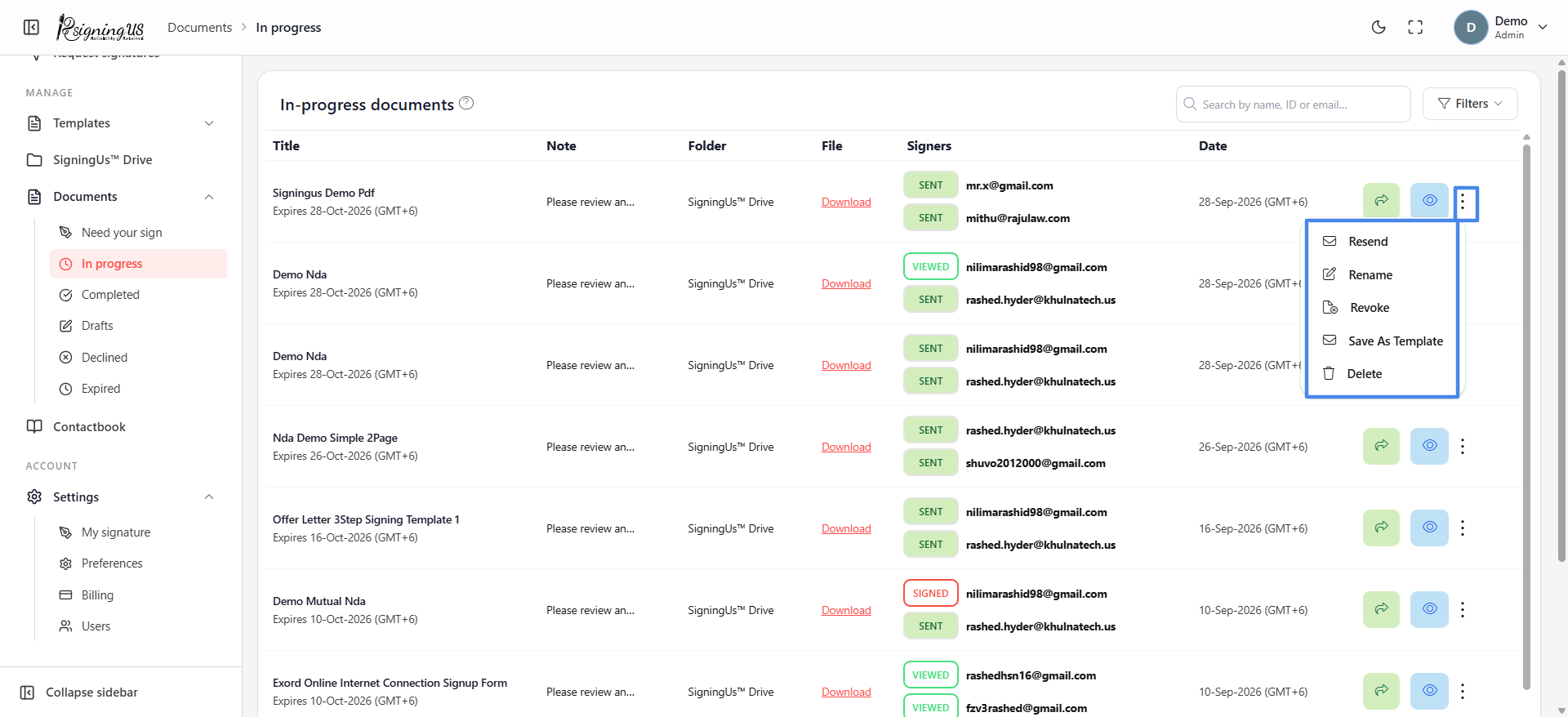Click the D user avatar
This screenshot has height=717, width=1568.
(1471, 27)
